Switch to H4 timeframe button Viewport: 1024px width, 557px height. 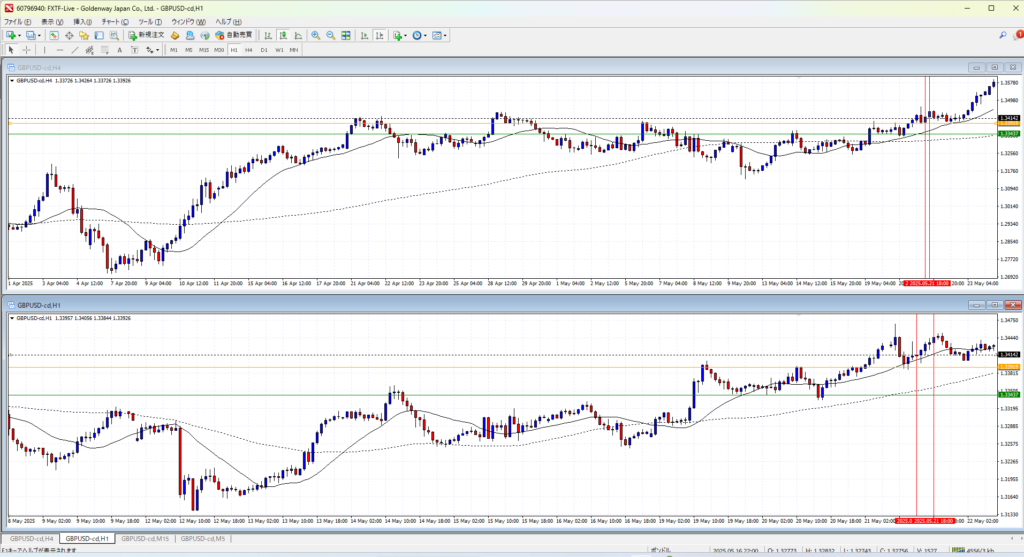coord(249,50)
